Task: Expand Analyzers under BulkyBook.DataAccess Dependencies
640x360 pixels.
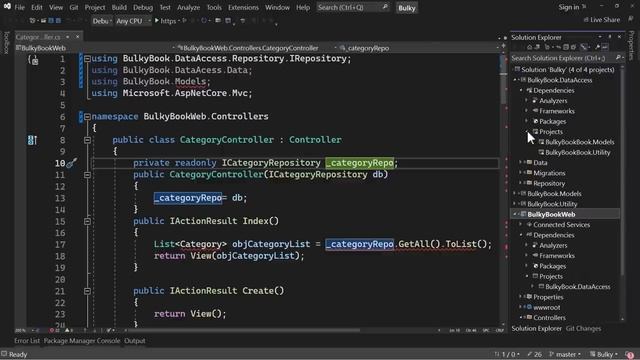Action: 527,101
